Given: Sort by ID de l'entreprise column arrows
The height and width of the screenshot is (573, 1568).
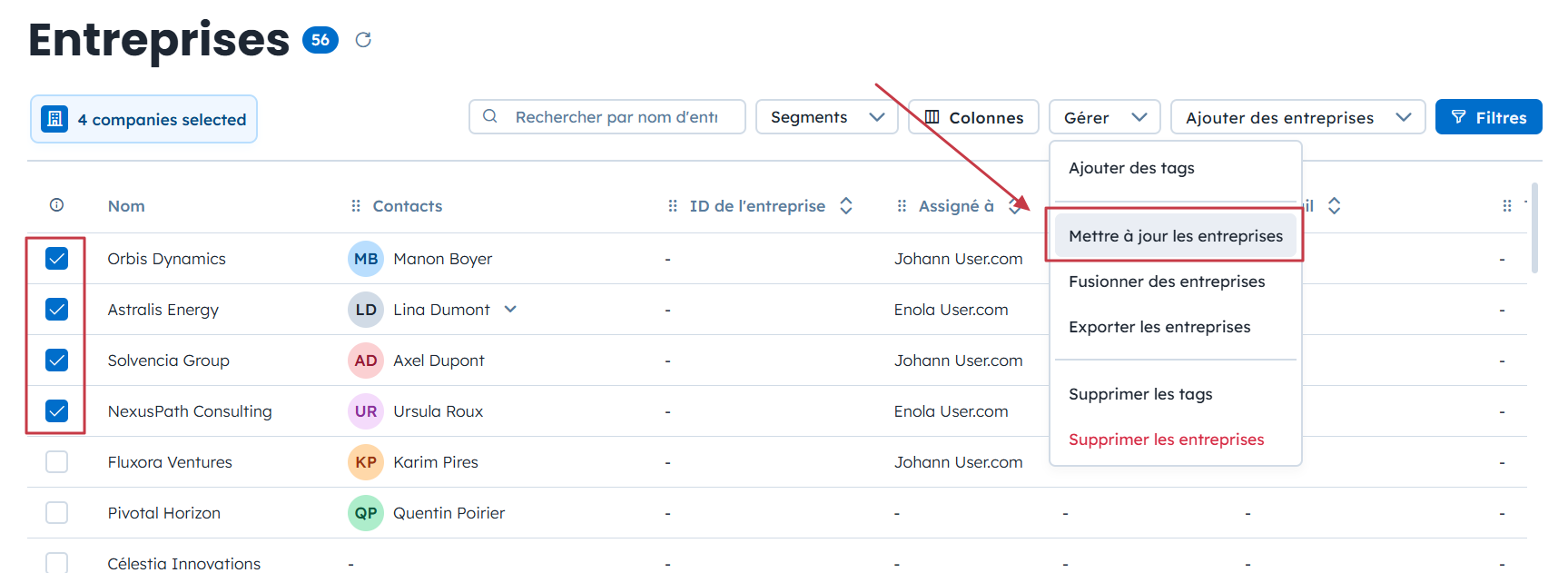Looking at the screenshot, I should [846, 206].
